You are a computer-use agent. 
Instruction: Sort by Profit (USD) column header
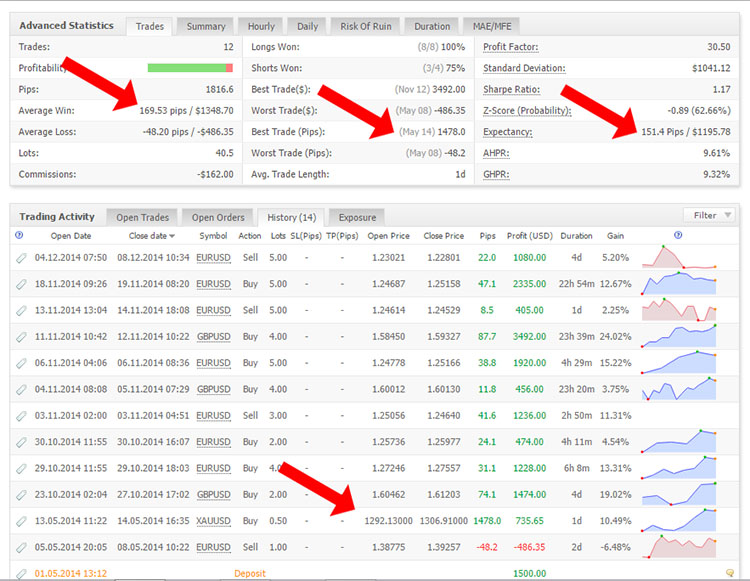coord(529,236)
